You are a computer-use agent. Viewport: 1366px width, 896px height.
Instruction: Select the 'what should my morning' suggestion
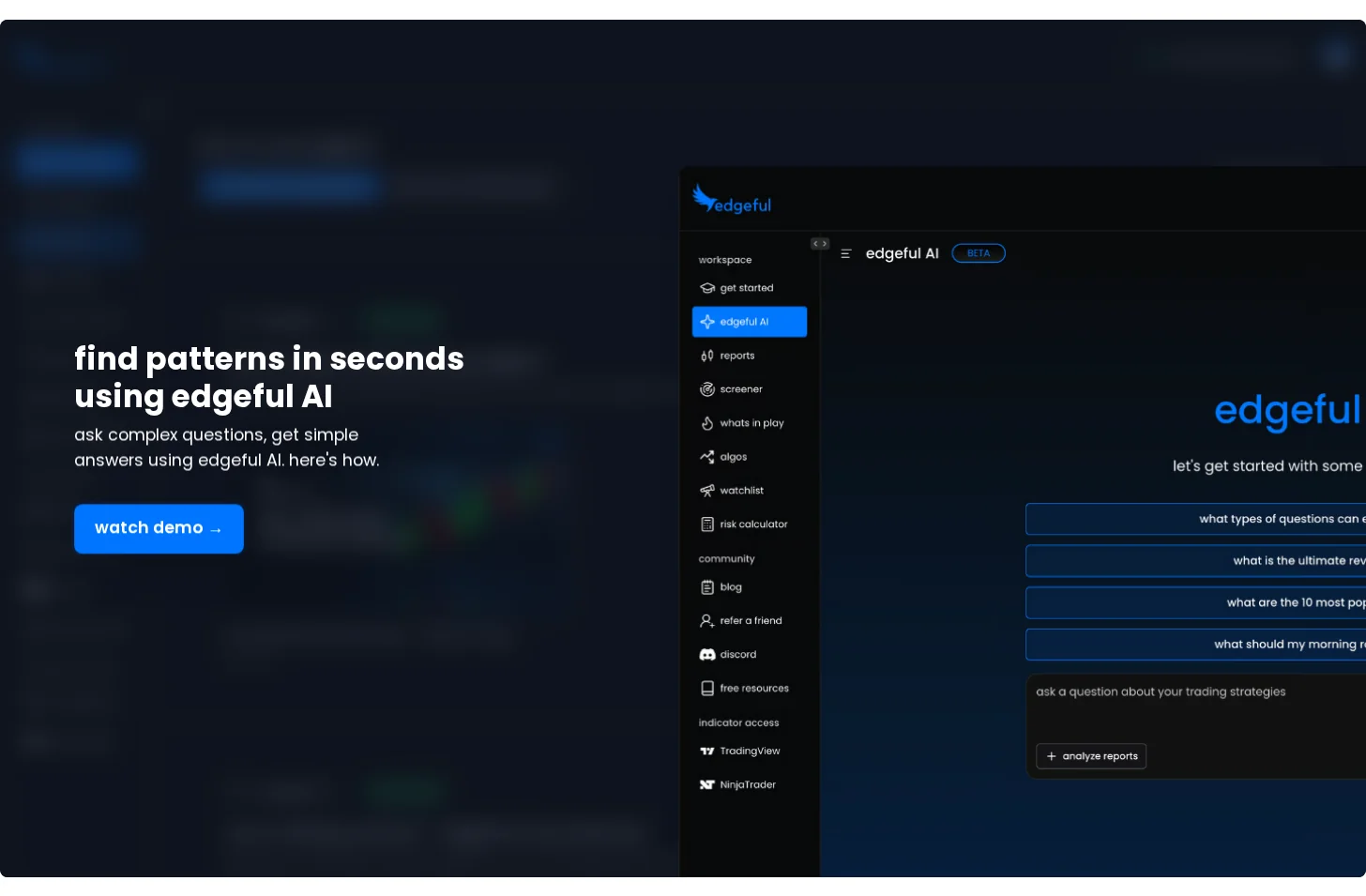point(1196,645)
